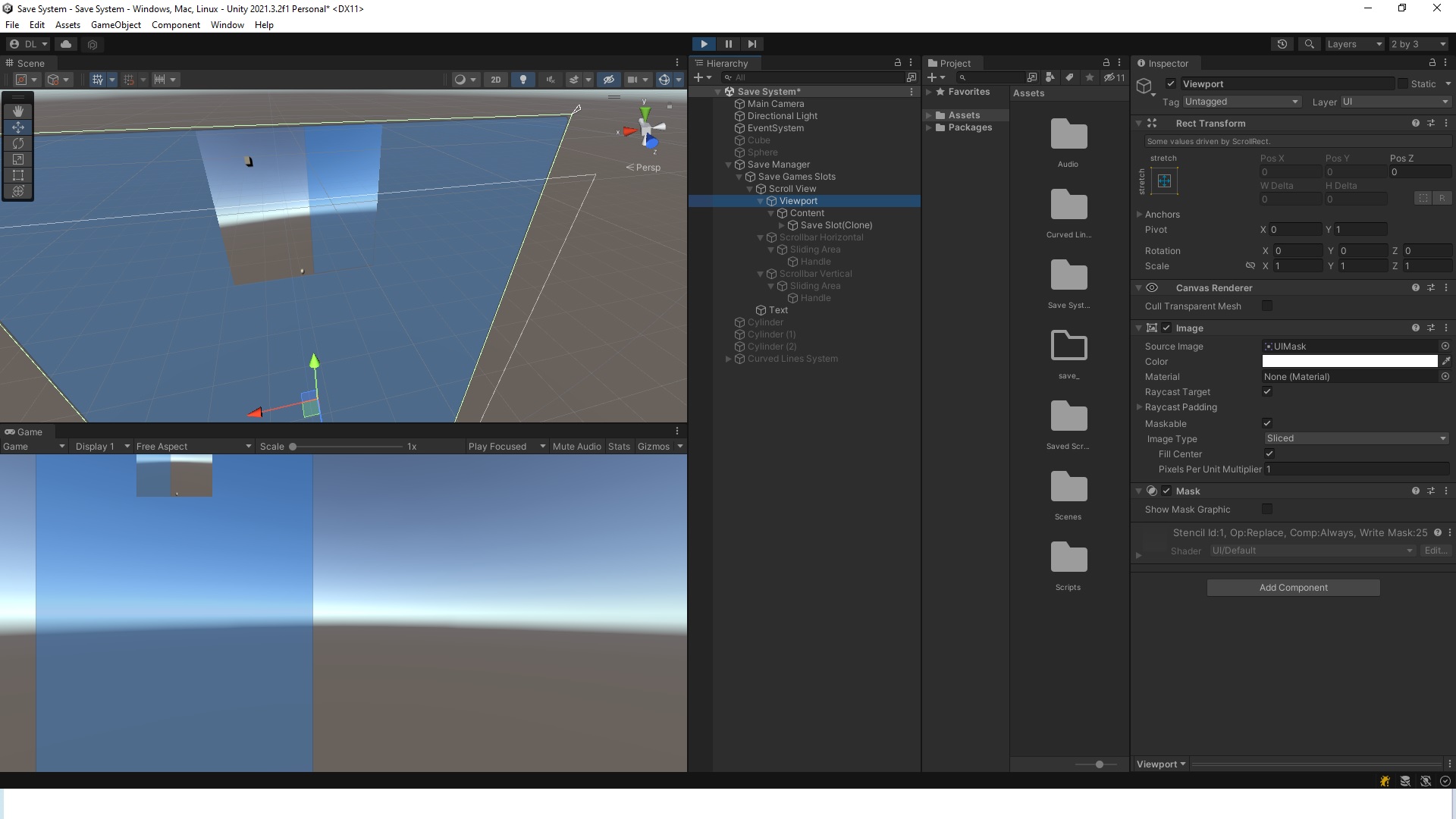The image size is (1456, 819).
Task: Mute audio in the Scene view toolbar
Action: 551,80
